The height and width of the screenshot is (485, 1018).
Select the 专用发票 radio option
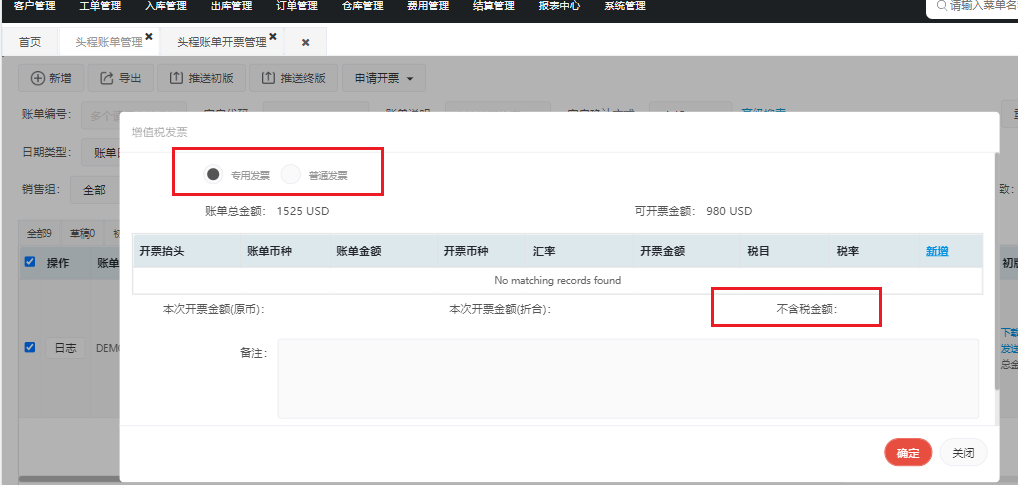coord(213,175)
